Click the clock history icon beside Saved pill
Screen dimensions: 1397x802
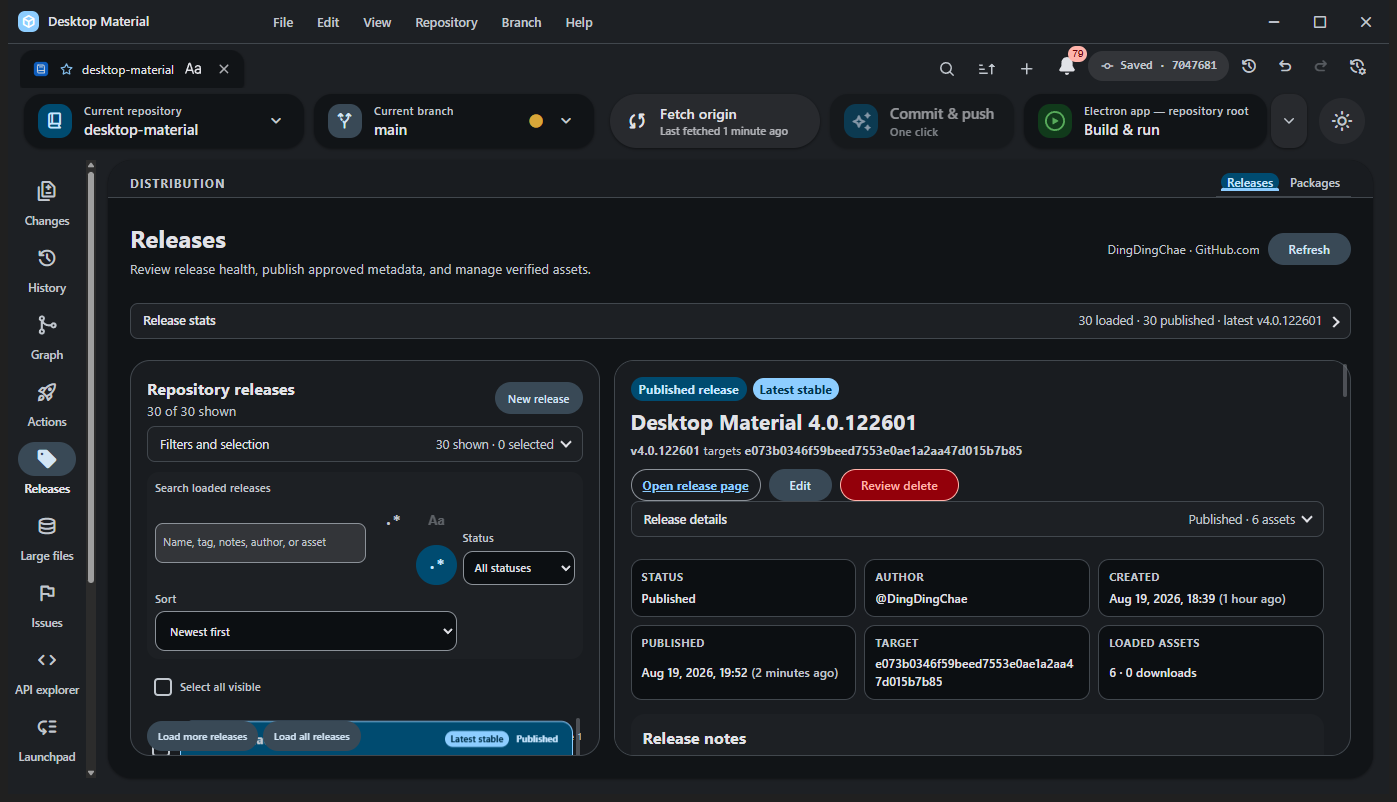[x=1249, y=66]
